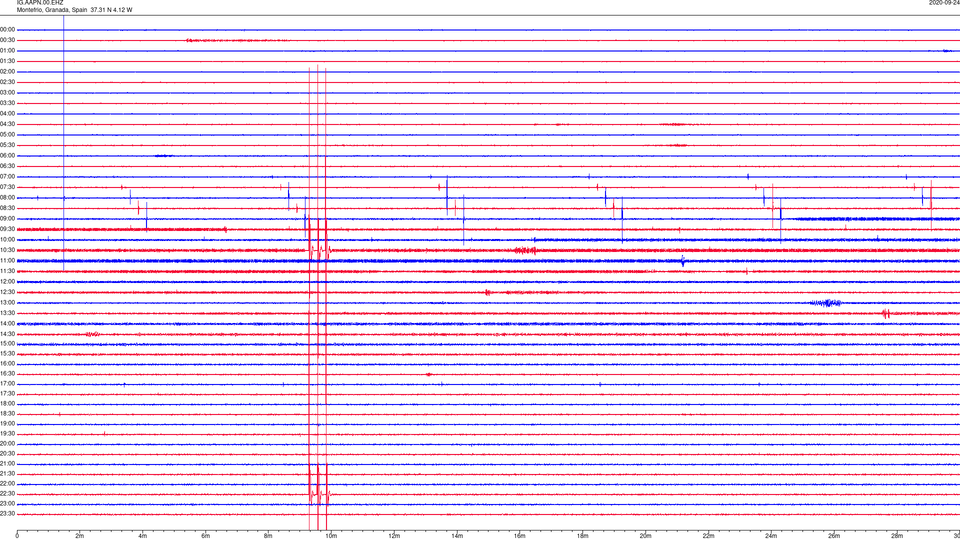The width and height of the screenshot is (960, 540).
Task: Select the 16:00 time label
Action: click(8, 364)
